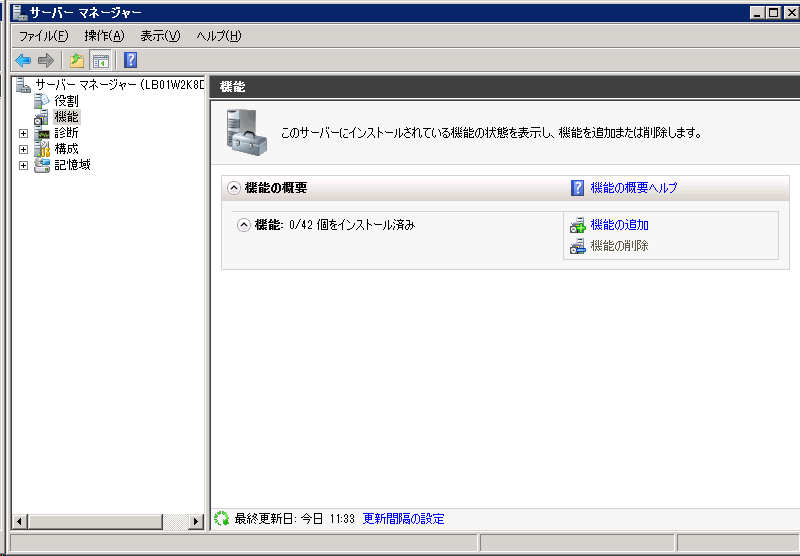This screenshot has height=556, width=800.
Task: Click the tree pane scroll right arrow
Action: point(195,521)
